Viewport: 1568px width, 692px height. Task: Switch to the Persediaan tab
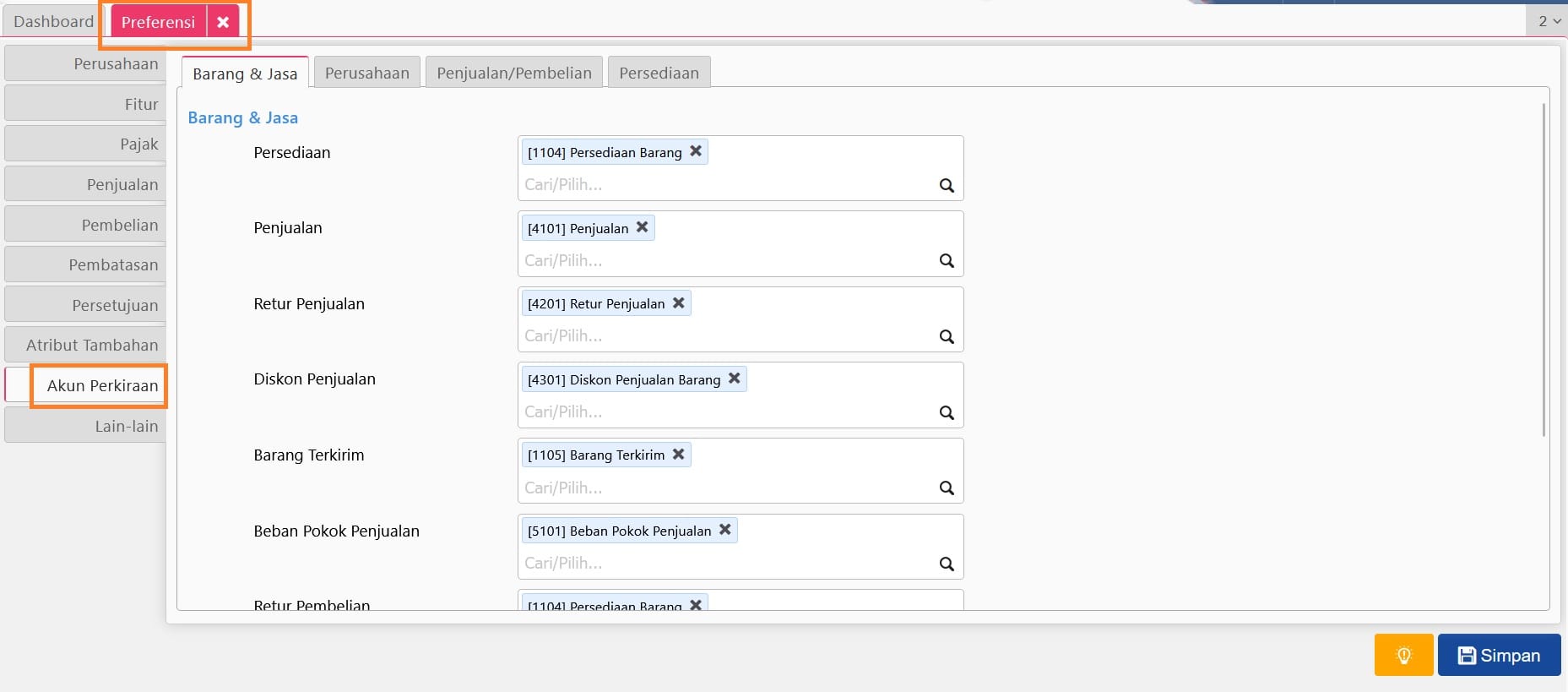click(659, 74)
